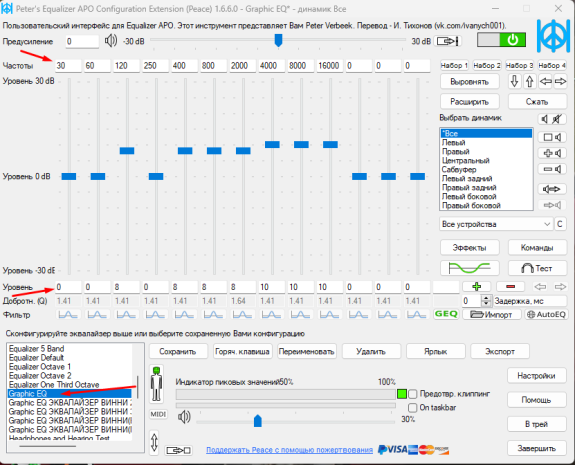
Task: Select Equalizer One Third Octave preset
Action: 70,385
